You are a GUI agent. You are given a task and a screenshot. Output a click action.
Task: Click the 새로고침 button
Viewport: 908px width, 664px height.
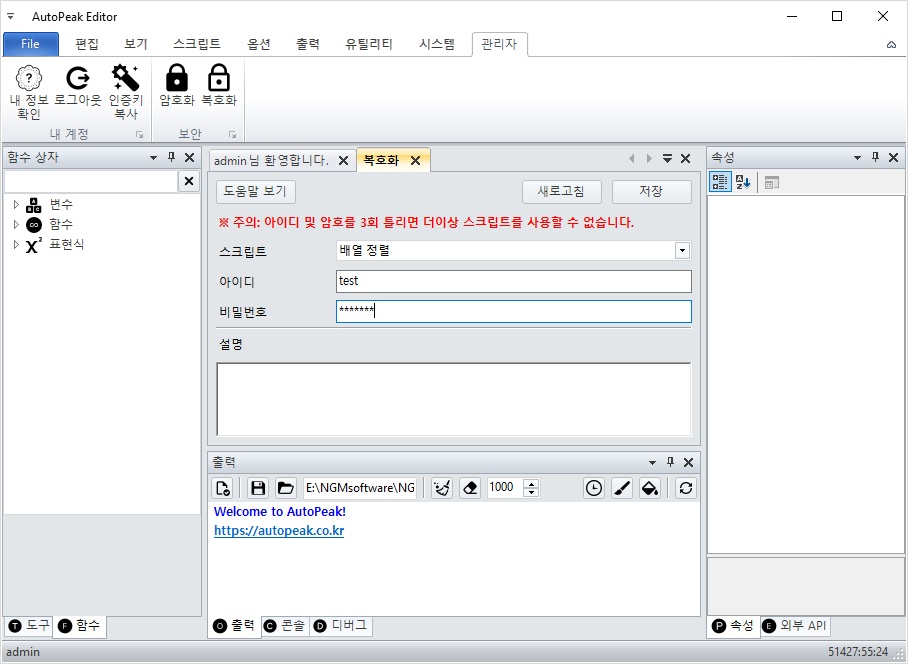pos(561,192)
